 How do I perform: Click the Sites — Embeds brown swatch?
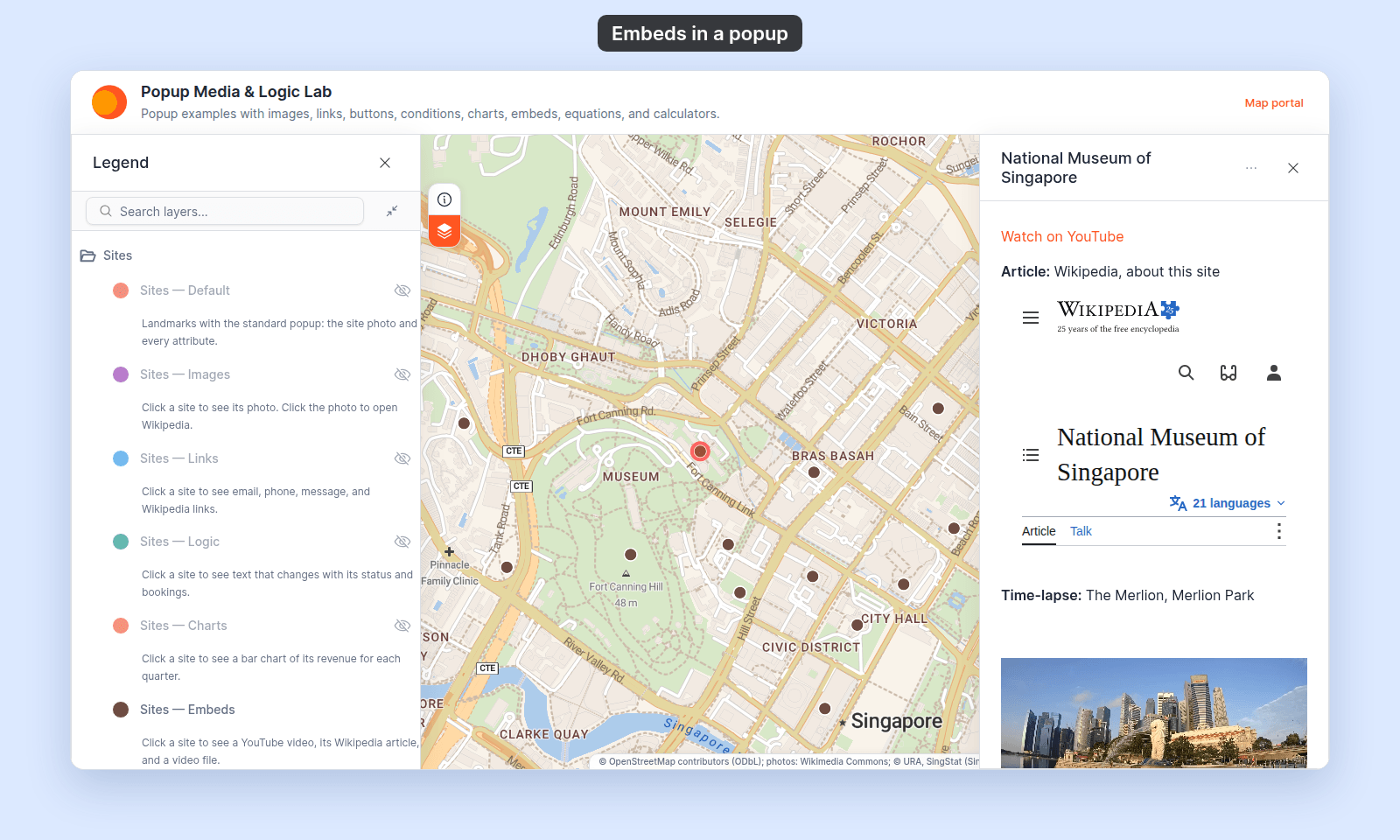click(x=121, y=710)
